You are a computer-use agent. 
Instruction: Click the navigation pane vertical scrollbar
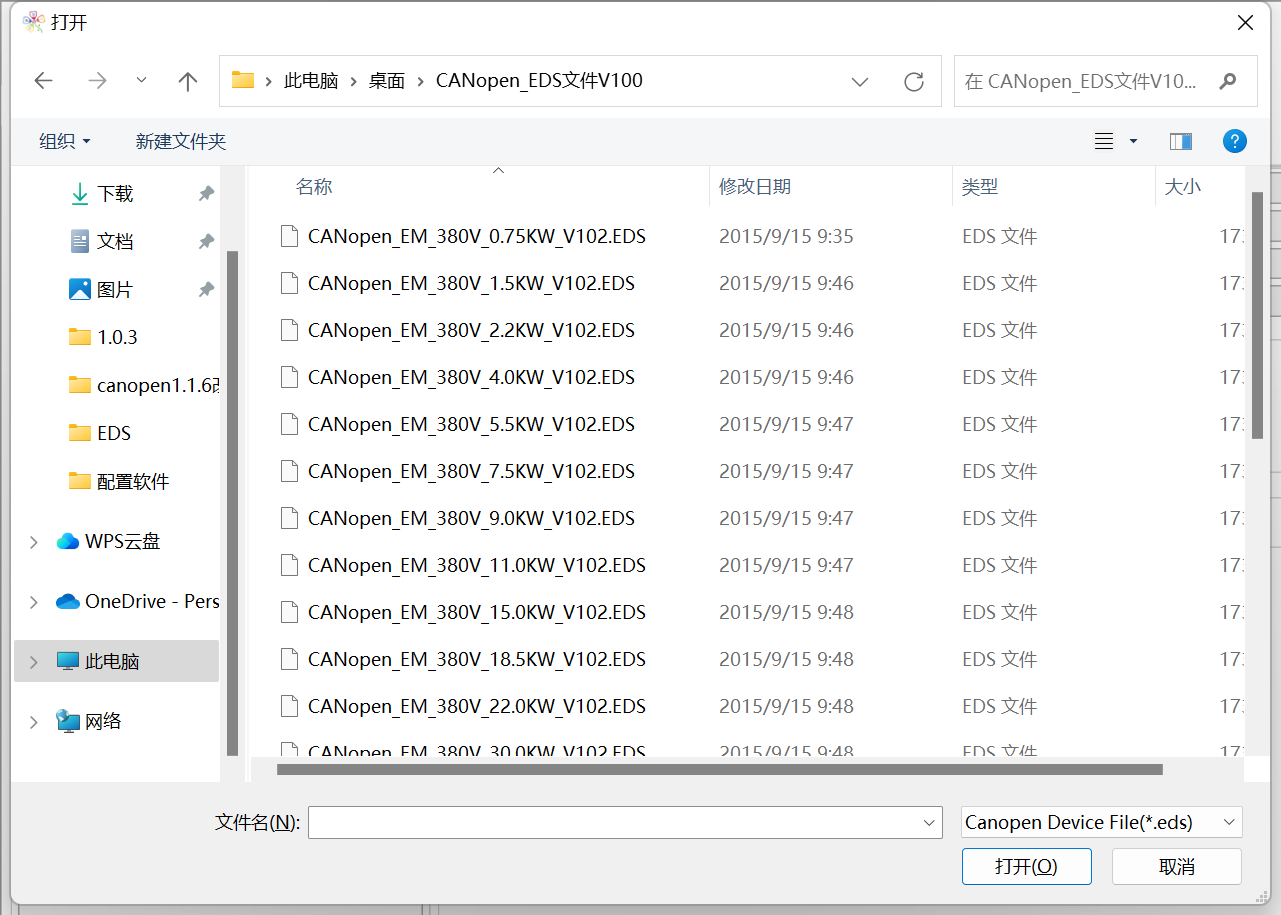233,503
